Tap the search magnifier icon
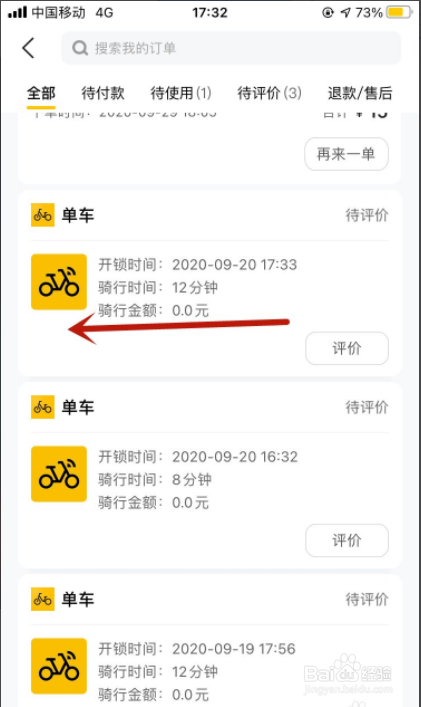This screenshot has height=707, width=421. (x=80, y=48)
